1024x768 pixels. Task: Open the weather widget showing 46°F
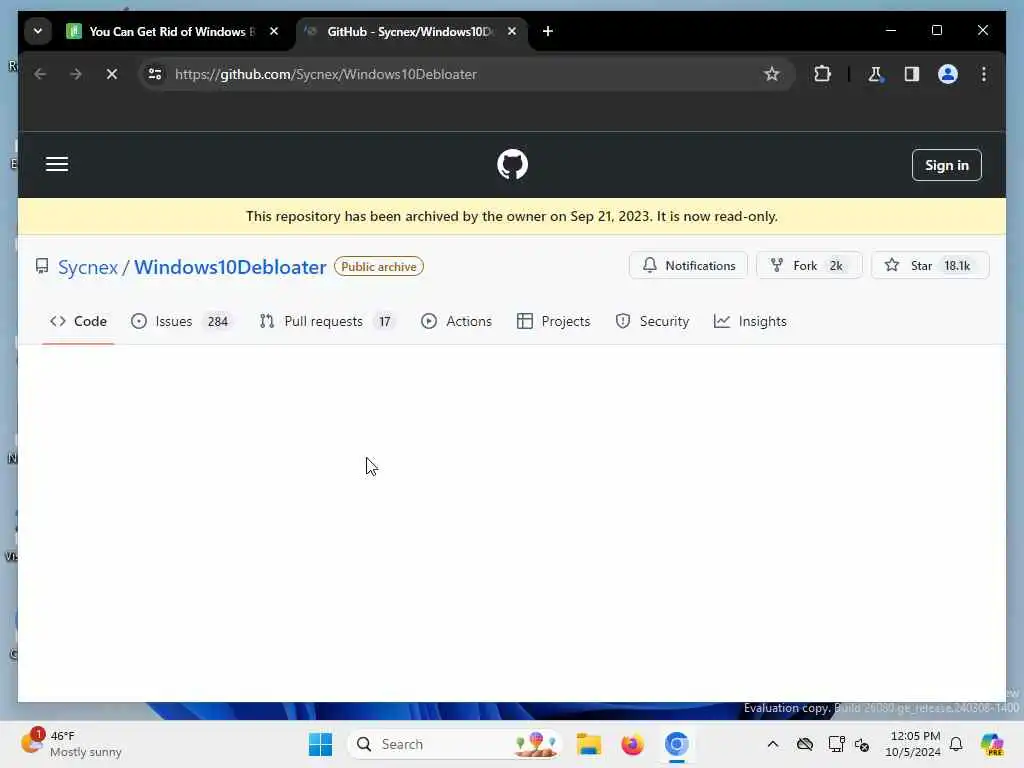[71, 744]
